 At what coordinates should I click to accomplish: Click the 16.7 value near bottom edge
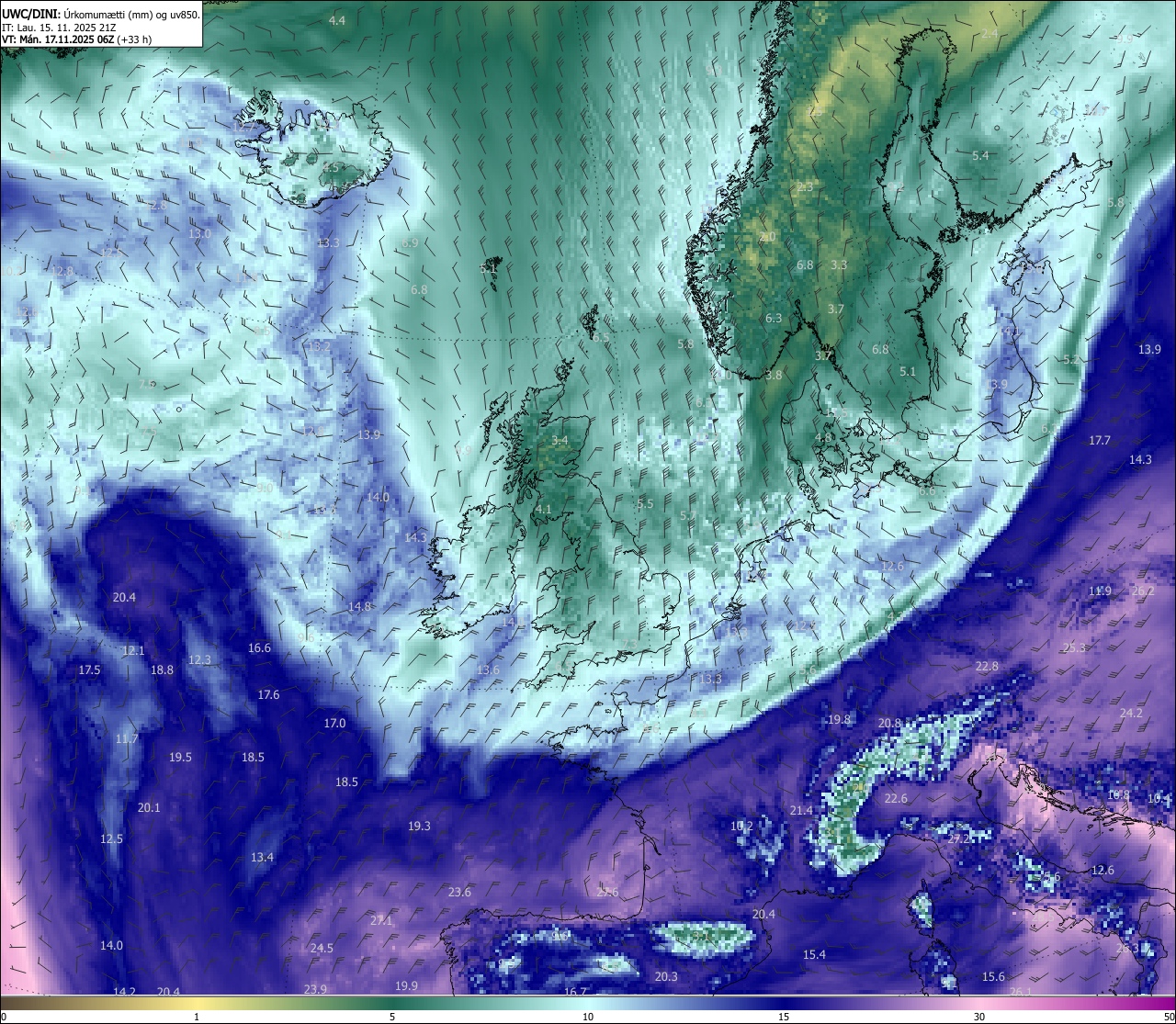(575, 992)
